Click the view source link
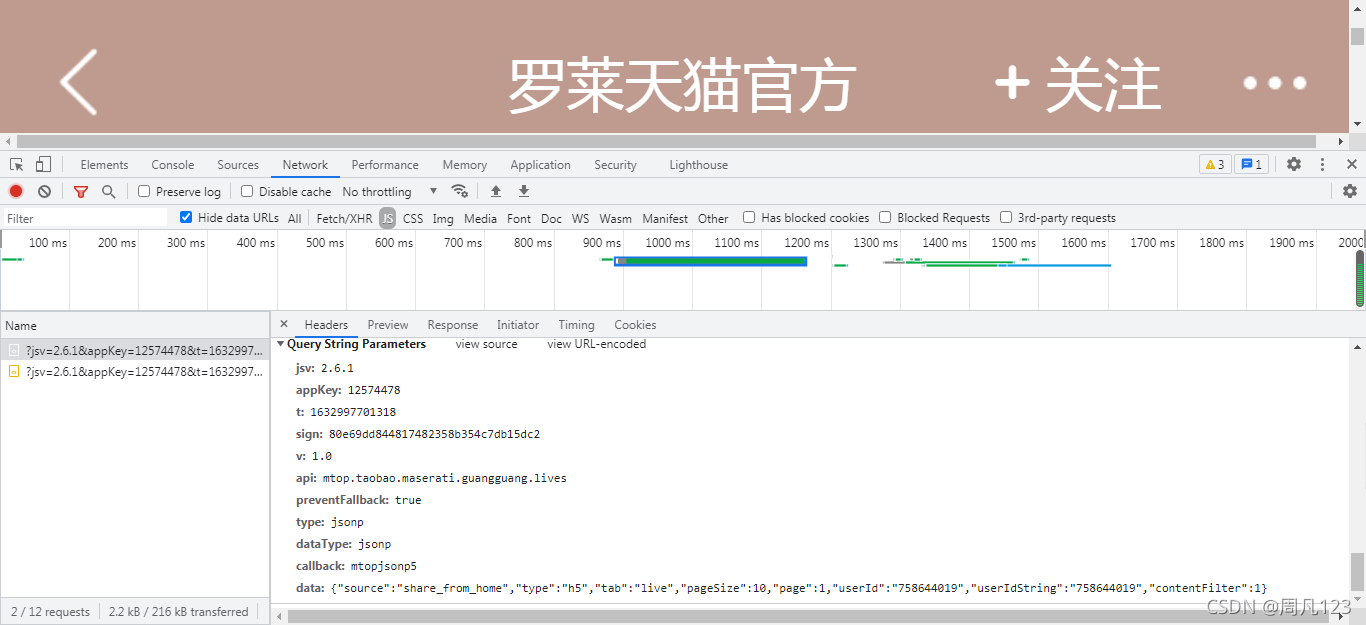This screenshot has width=1366, height=625. (486, 344)
